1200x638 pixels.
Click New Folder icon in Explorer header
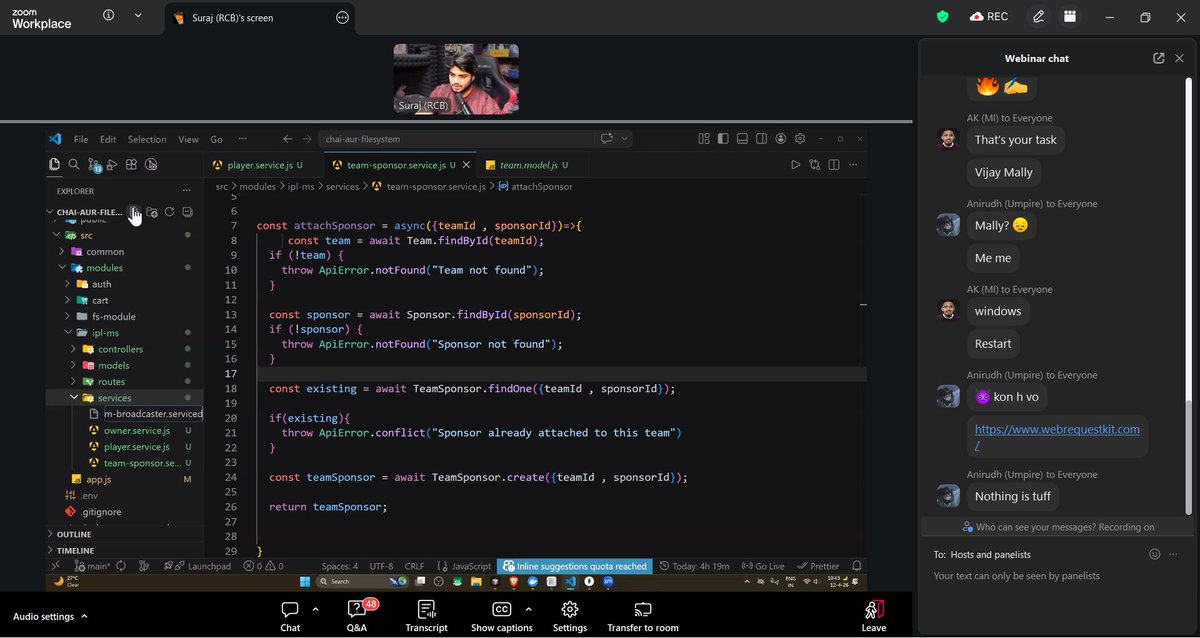point(152,212)
